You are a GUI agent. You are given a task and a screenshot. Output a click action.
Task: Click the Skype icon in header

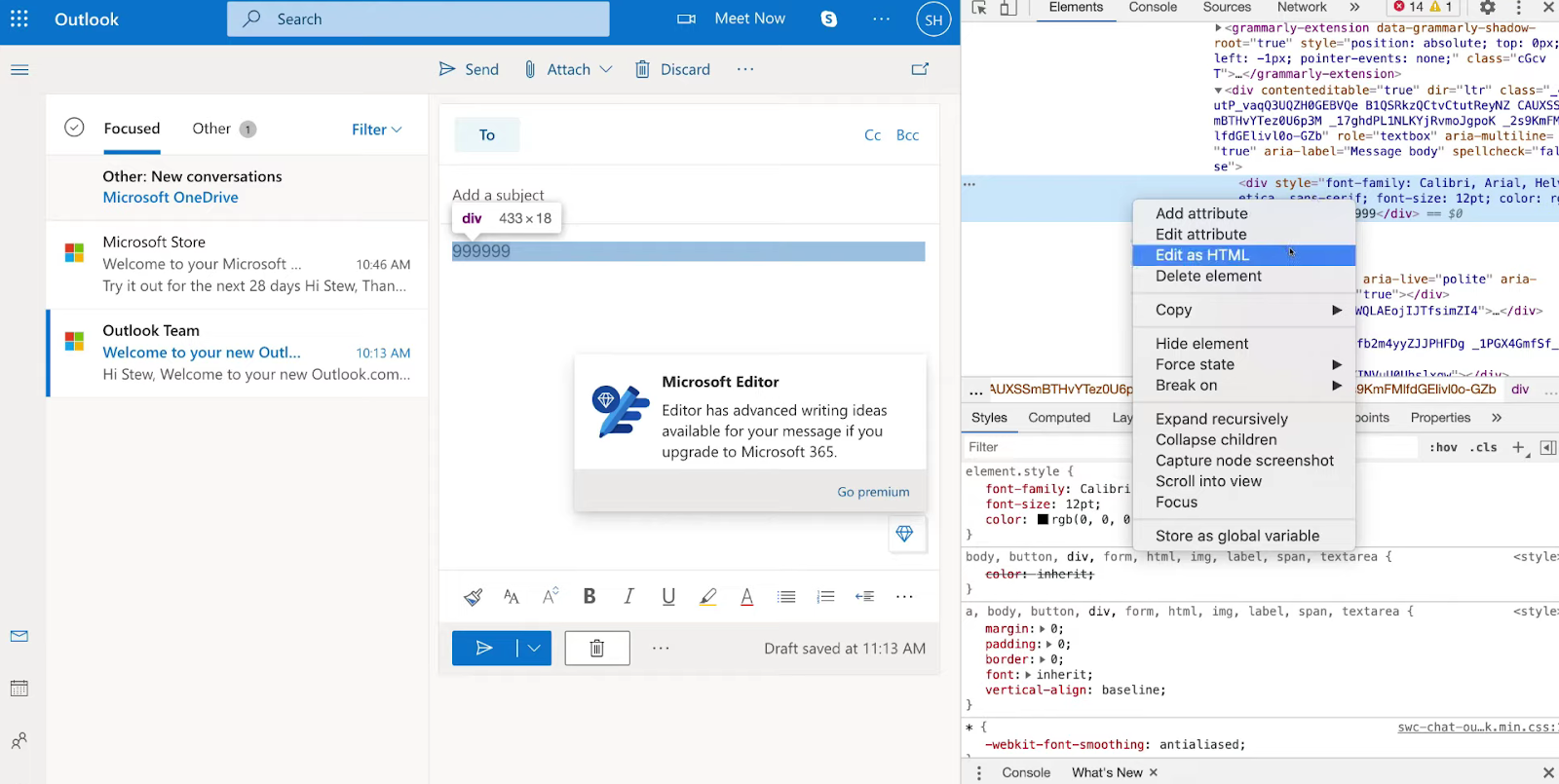pos(829,19)
